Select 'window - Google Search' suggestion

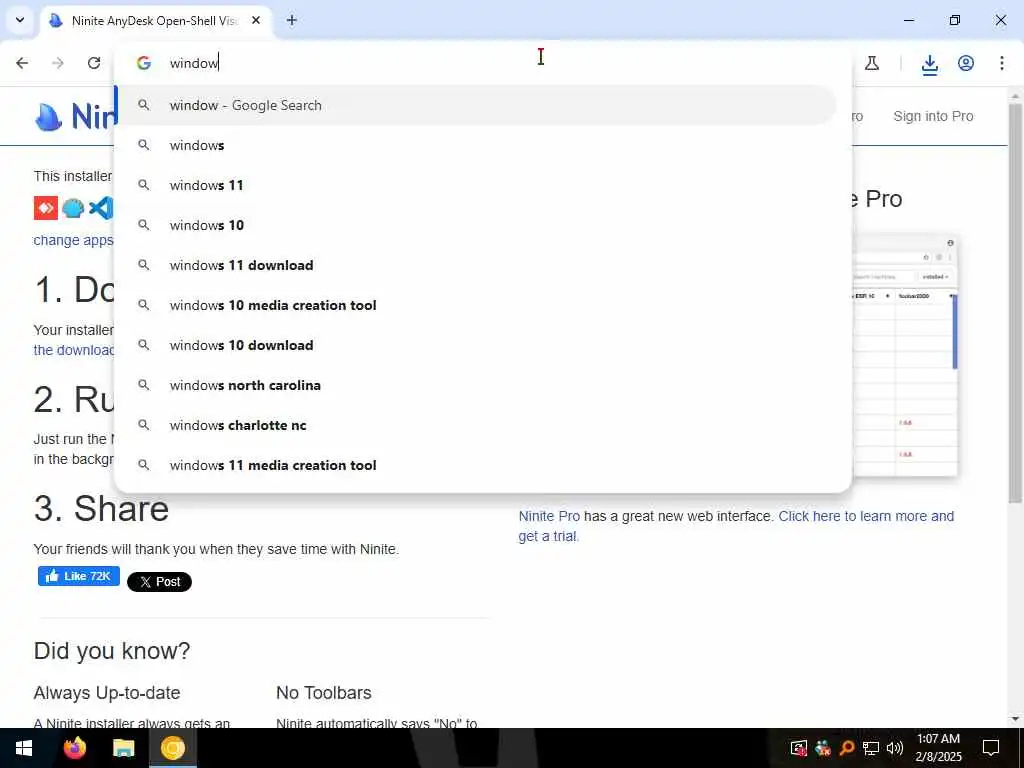click(476, 105)
